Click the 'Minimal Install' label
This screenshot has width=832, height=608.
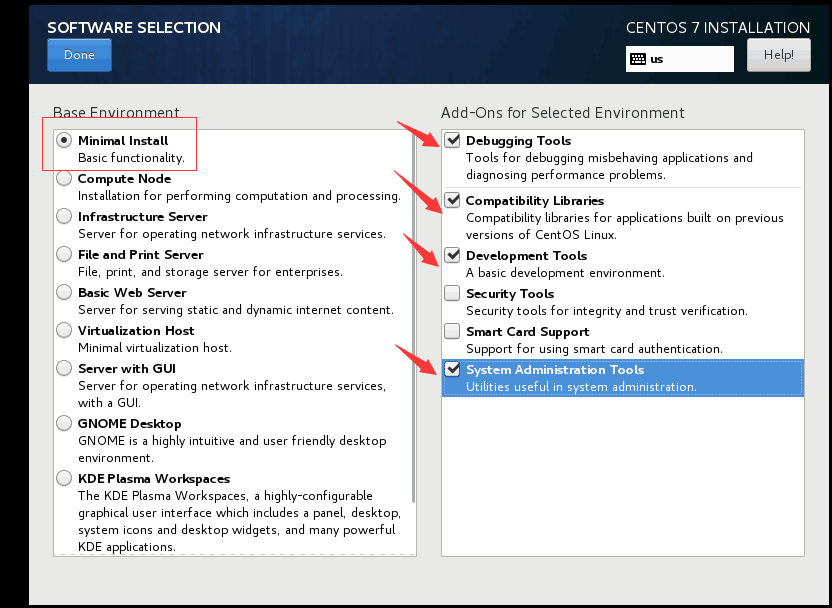[x=123, y=141]
